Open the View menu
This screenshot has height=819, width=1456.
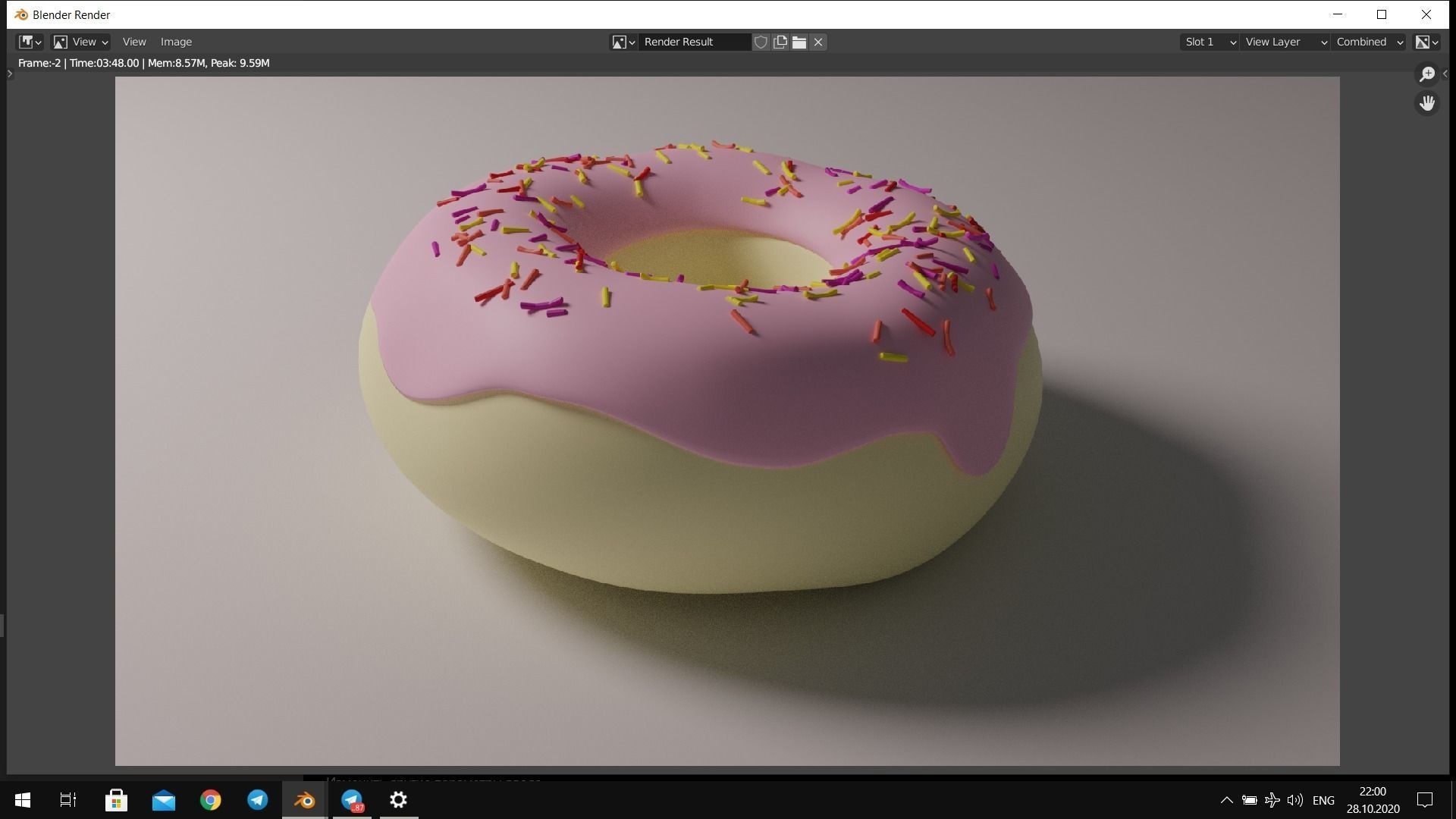(133, 42)
